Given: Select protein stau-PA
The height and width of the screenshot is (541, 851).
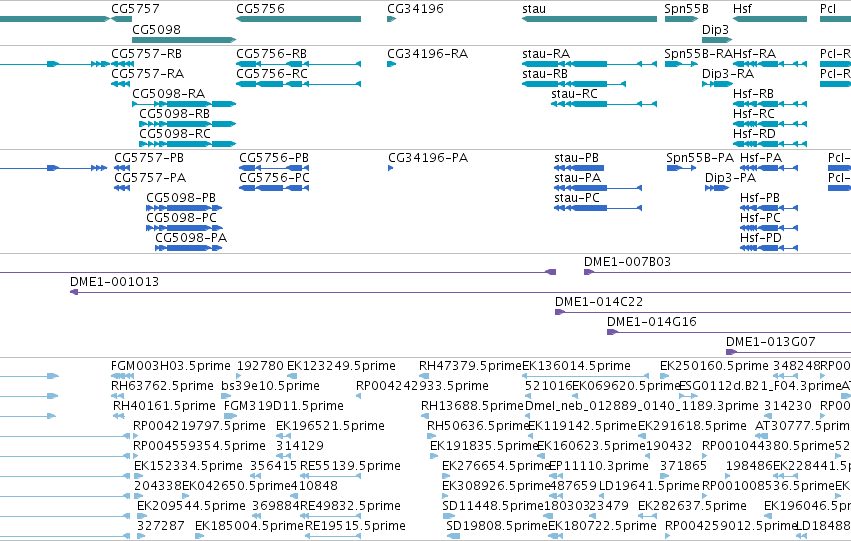Looking at the screenshot, I should pyautogui.click(x=577, y=178).
